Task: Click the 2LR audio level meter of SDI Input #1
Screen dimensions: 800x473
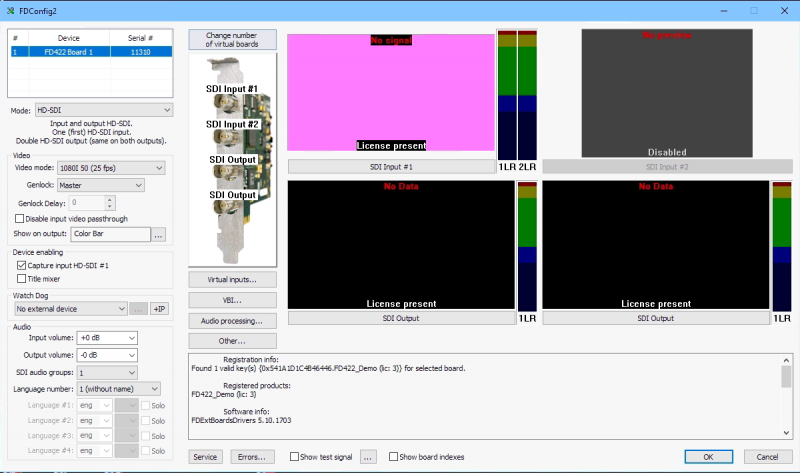Action: point(528,95)
